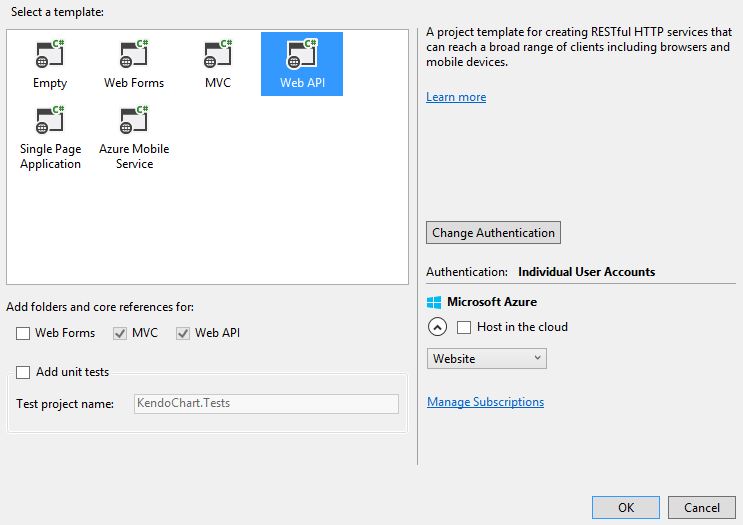Click the Select a template heading
The image size is (743, 525).
pos(57,12)
